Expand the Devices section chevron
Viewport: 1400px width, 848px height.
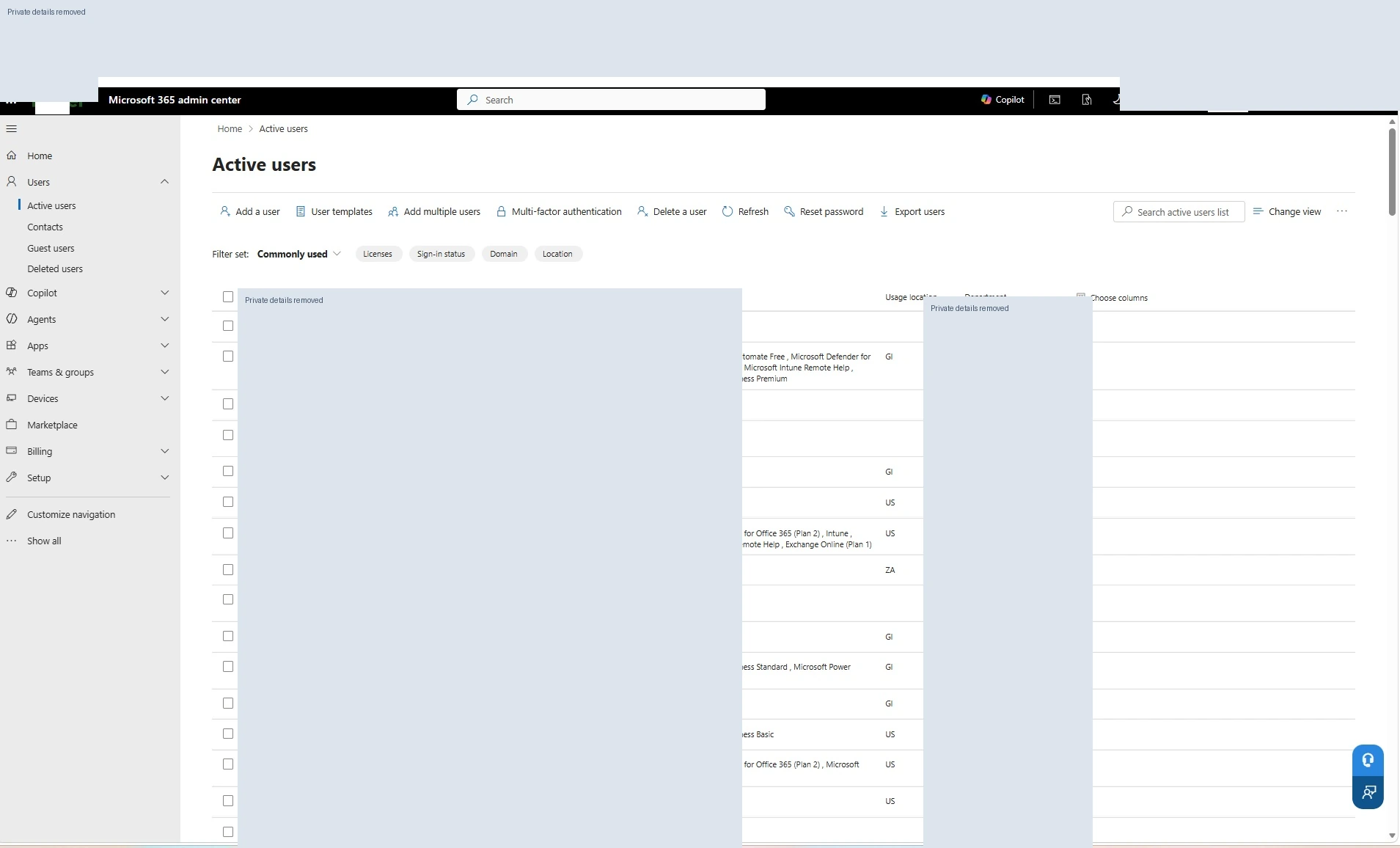point(164,398)
